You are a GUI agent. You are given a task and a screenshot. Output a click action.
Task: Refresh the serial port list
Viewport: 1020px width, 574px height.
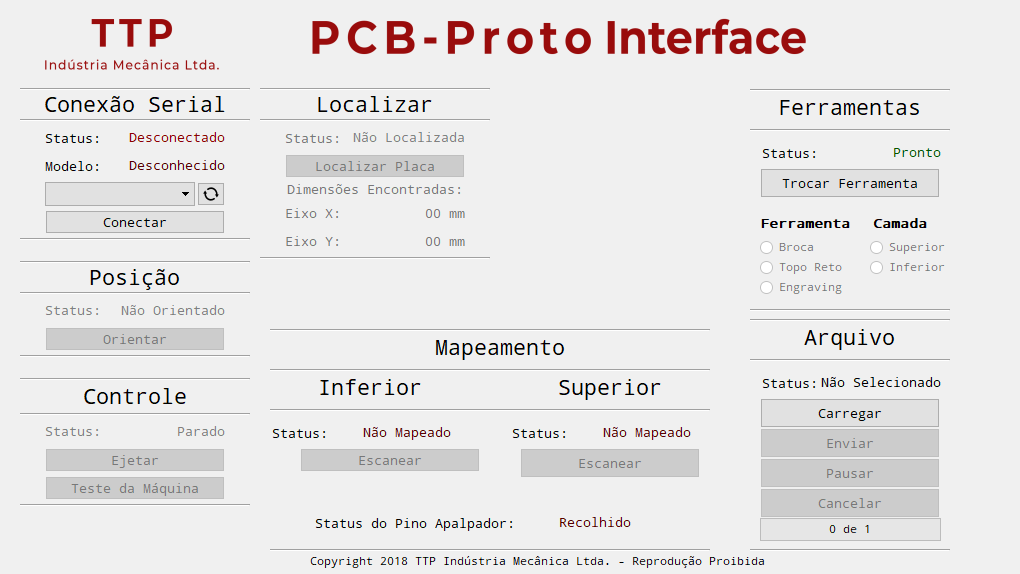tap(211, 194)
